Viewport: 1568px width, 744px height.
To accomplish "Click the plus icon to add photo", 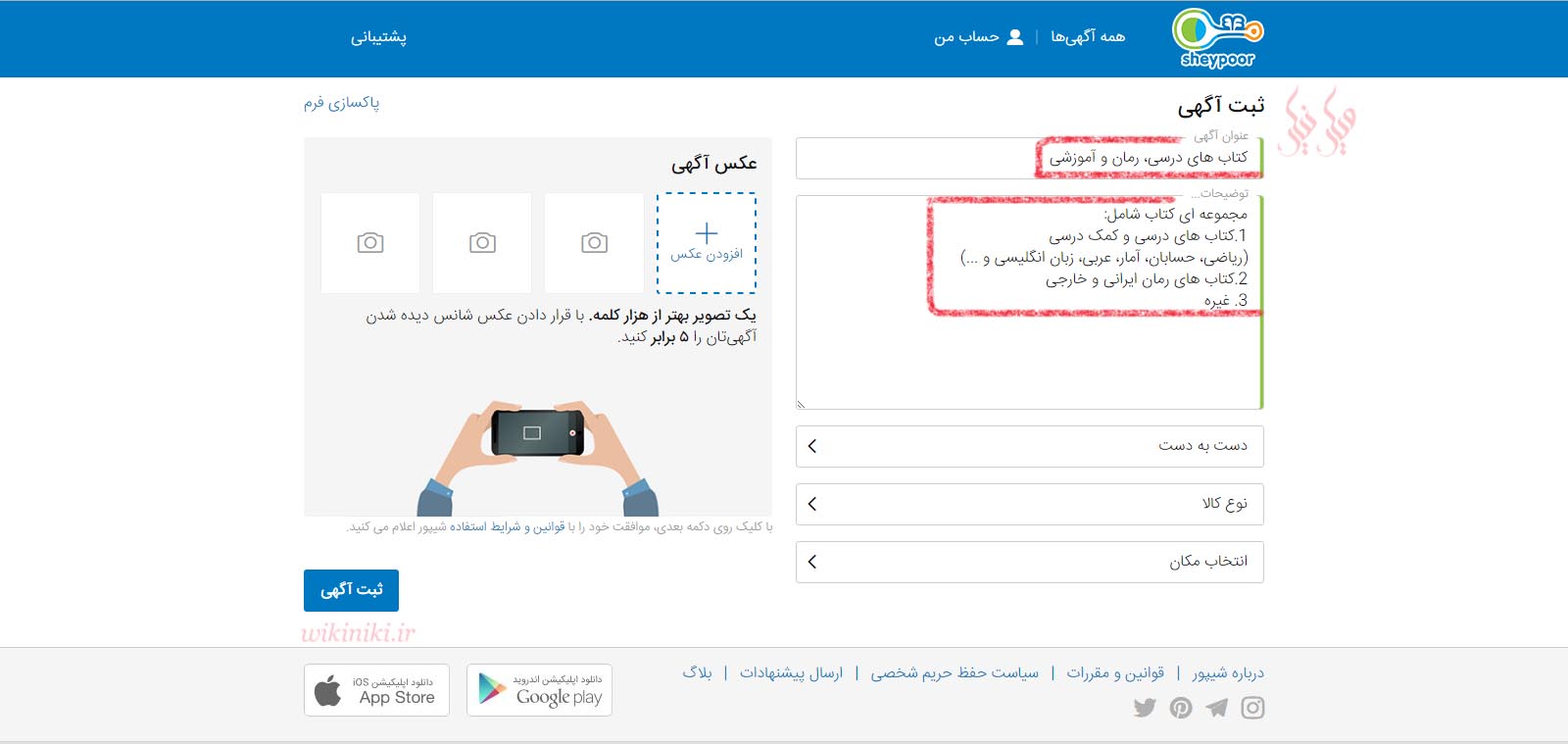I will tap(707, 233).
